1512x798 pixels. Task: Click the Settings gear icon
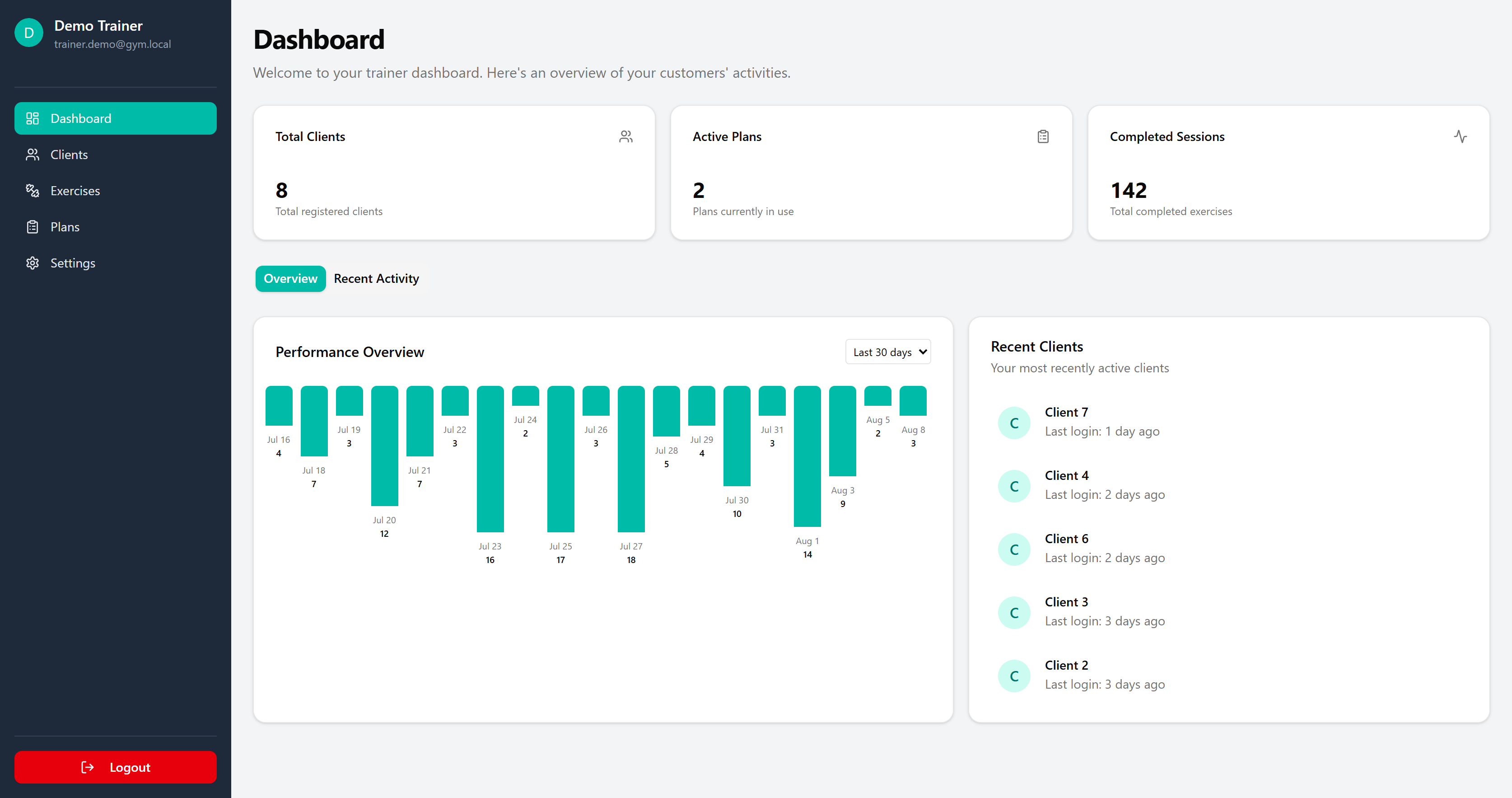(x=32, y=263)
